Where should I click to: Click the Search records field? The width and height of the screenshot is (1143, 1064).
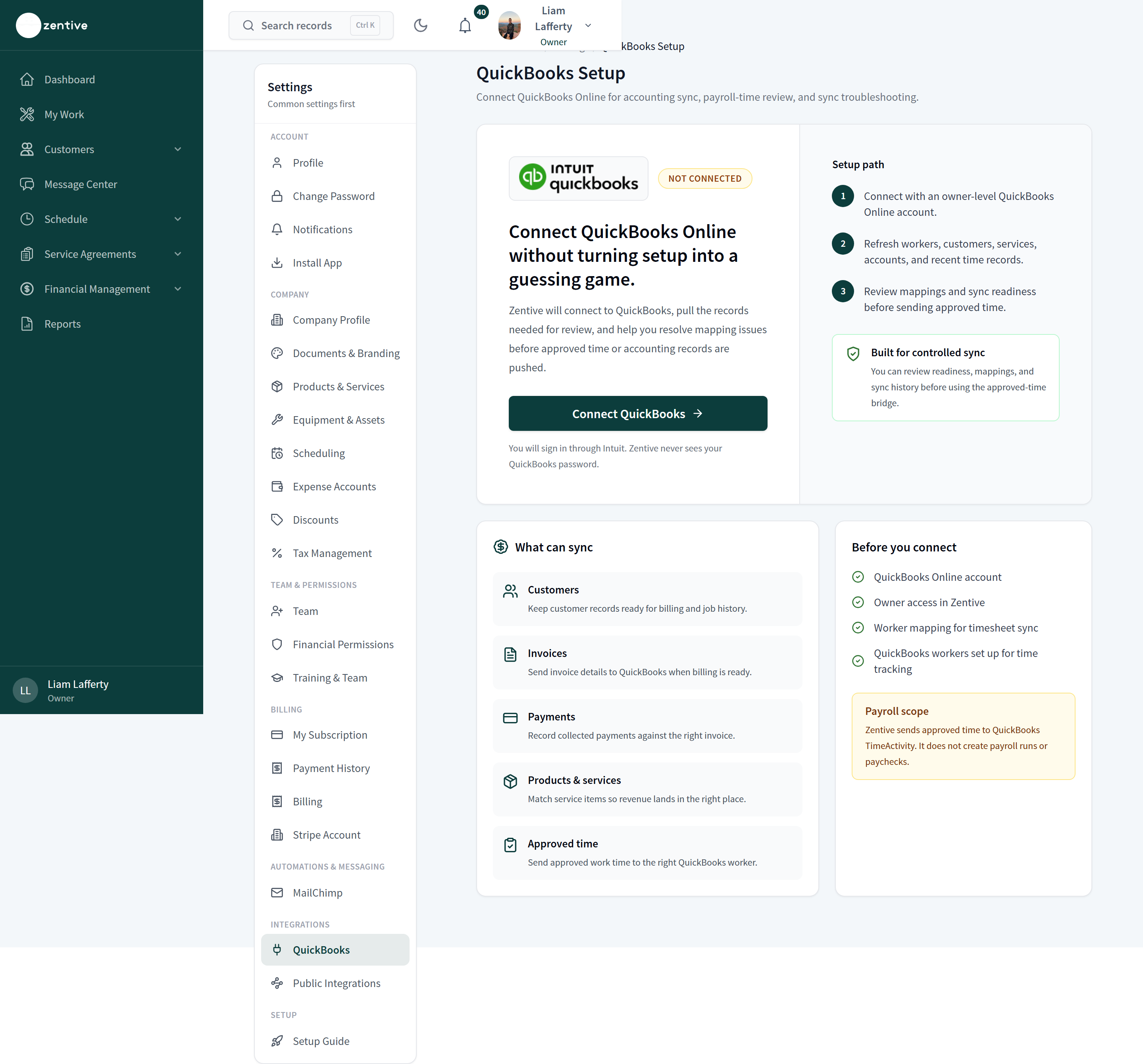click(311, 25)
